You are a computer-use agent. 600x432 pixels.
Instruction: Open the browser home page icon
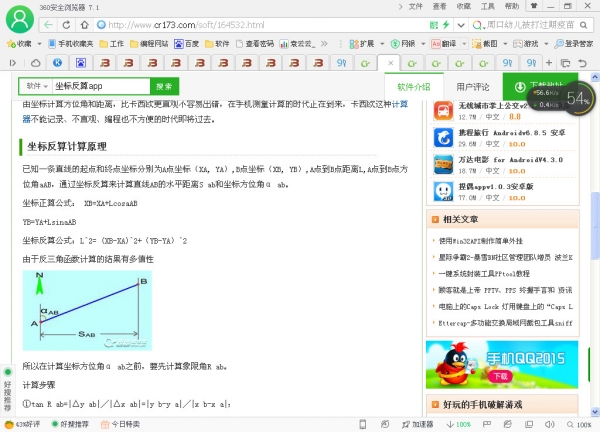[85, 25]
